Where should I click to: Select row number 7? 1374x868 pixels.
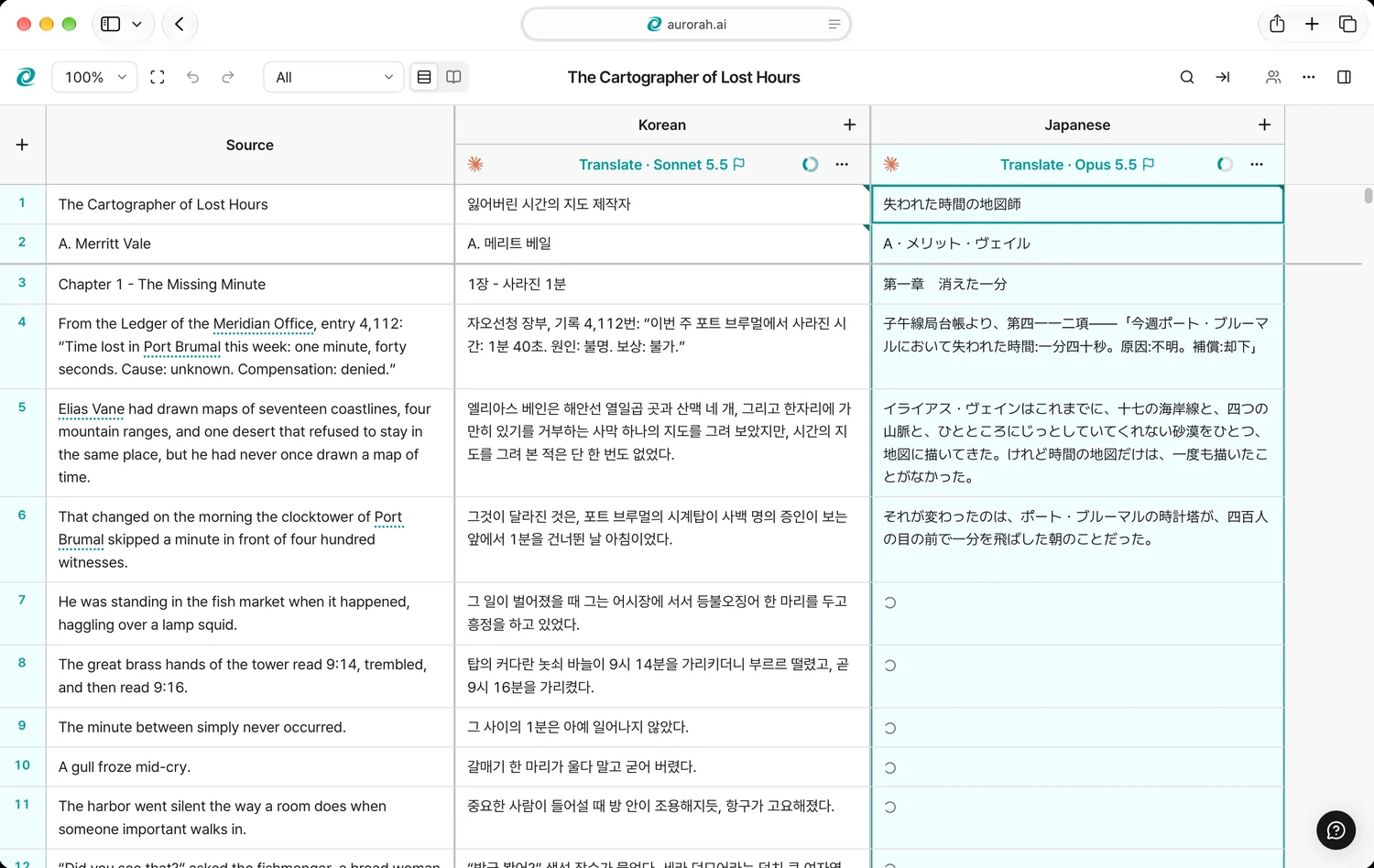(22, 601)
